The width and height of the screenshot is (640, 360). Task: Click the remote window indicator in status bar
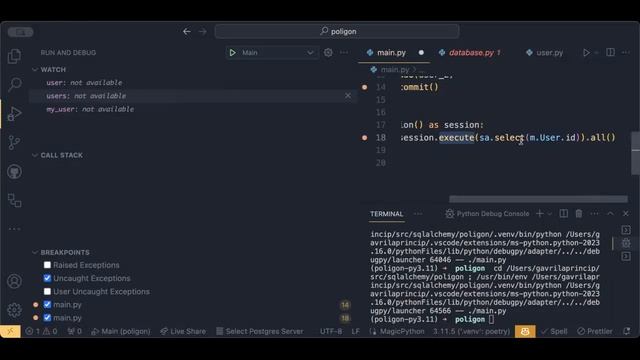tap(10, 331)
